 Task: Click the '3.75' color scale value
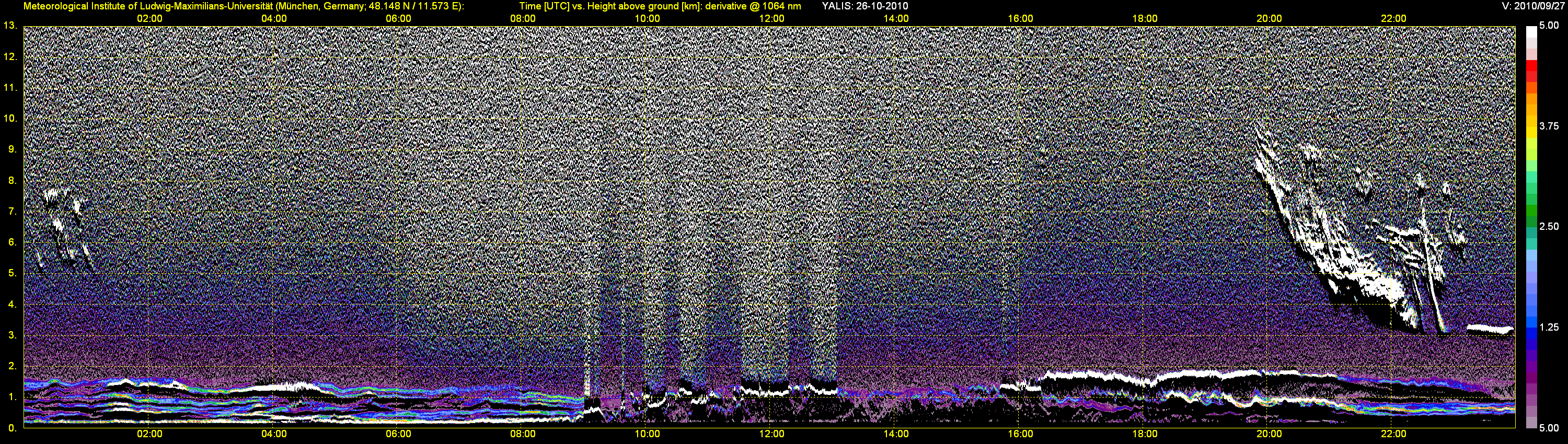point(1549,126)
